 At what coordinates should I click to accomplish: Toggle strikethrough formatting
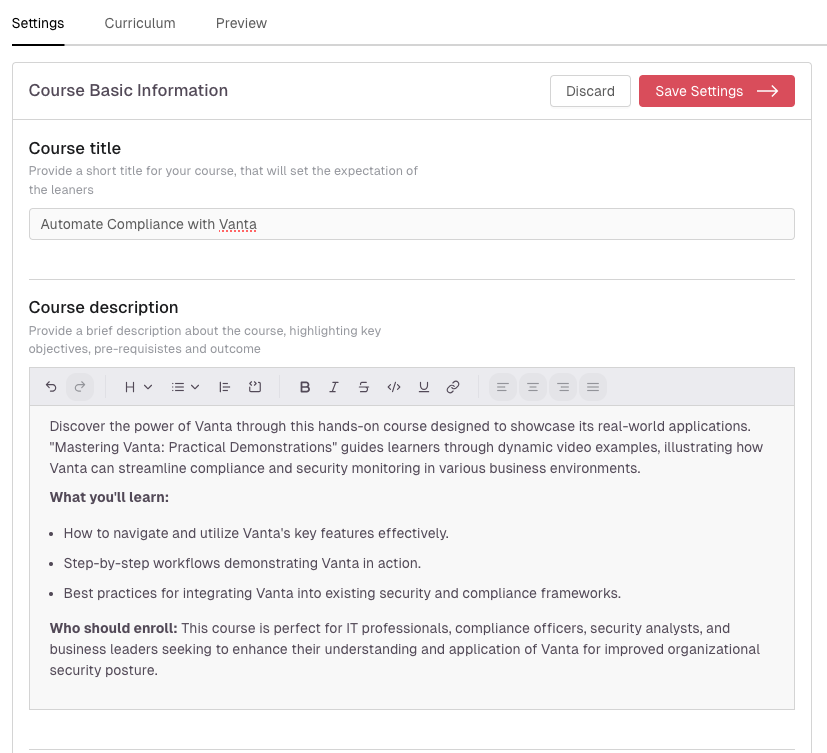(x=364, y=387)
